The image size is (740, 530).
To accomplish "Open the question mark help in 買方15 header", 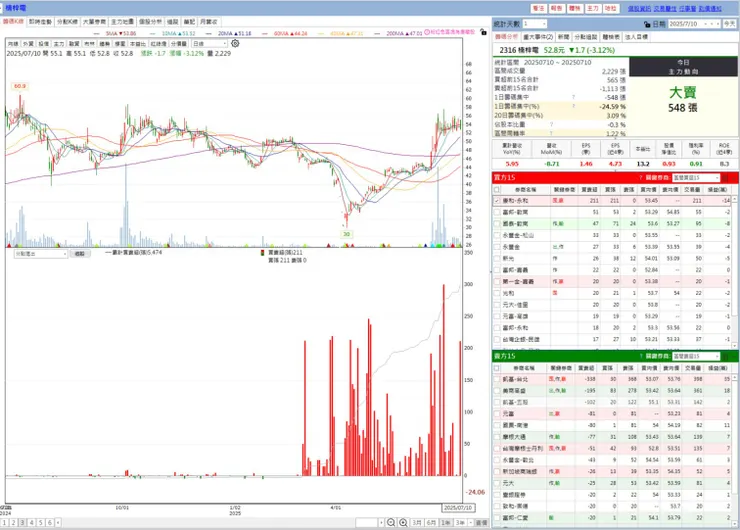I will pyautogui.click(x=640, y=178).
